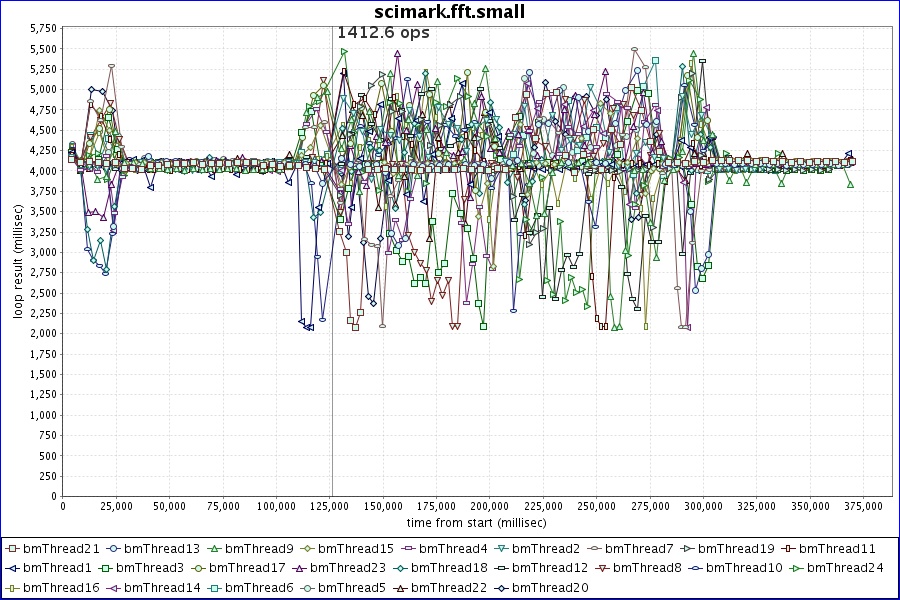Click the bmThread9 triangle legend marker
The image size is (900, 600).
coord(218,549)
